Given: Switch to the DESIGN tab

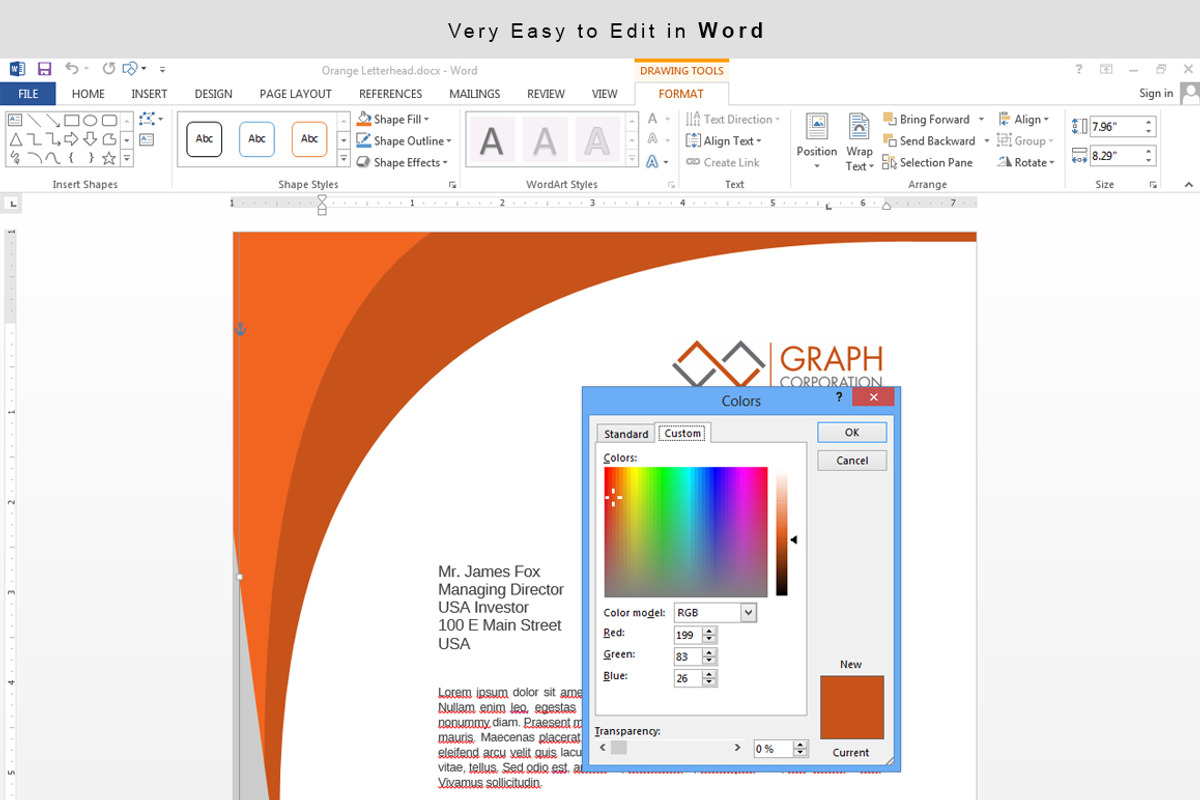Looking at the screenshot, I should [x=213, y=94].
